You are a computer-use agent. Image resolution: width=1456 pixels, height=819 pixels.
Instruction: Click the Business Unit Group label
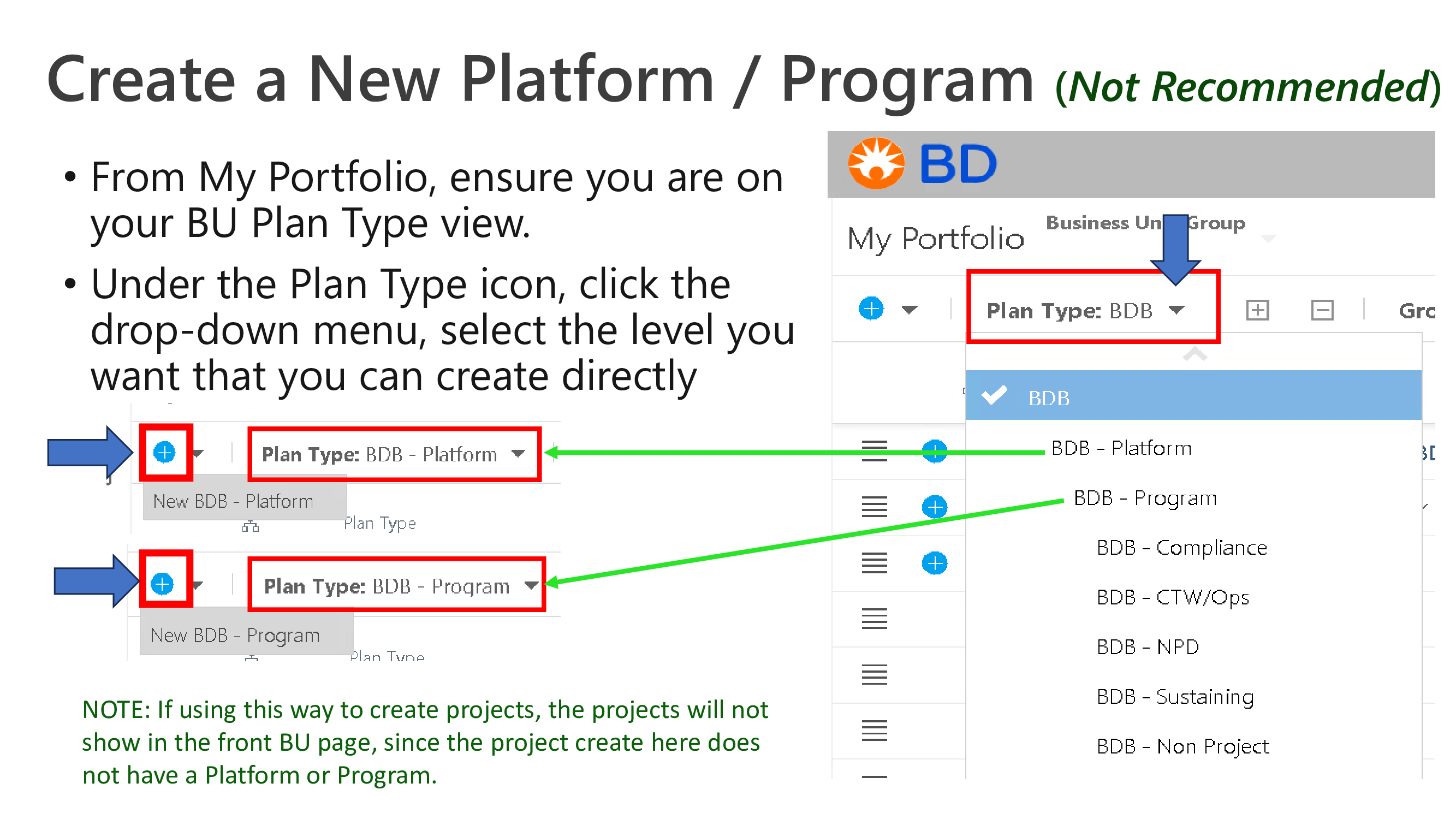(x=1145, y=223)
